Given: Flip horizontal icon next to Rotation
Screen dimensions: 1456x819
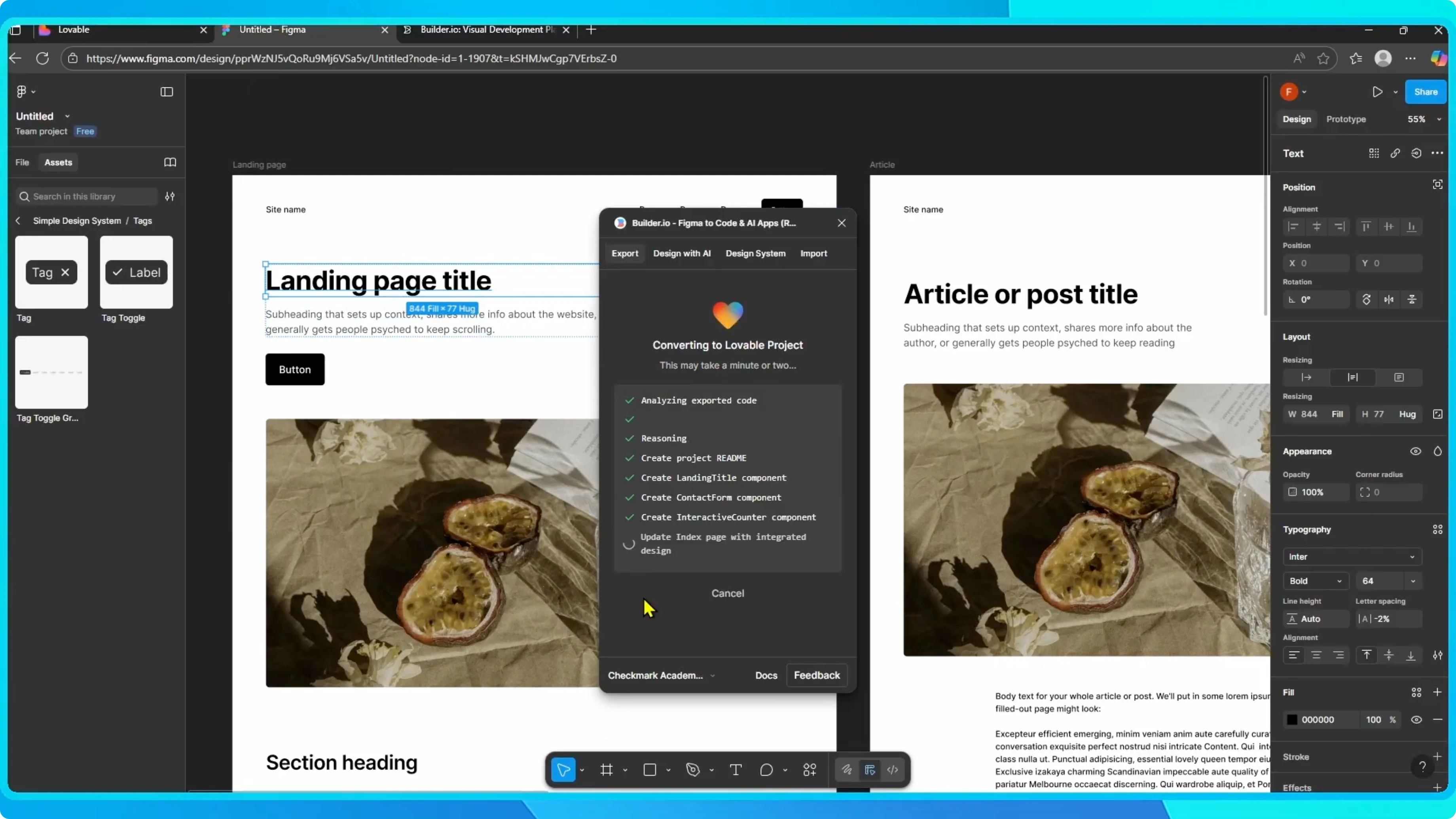Looking at the screenshot, I should coord(1389,300).
